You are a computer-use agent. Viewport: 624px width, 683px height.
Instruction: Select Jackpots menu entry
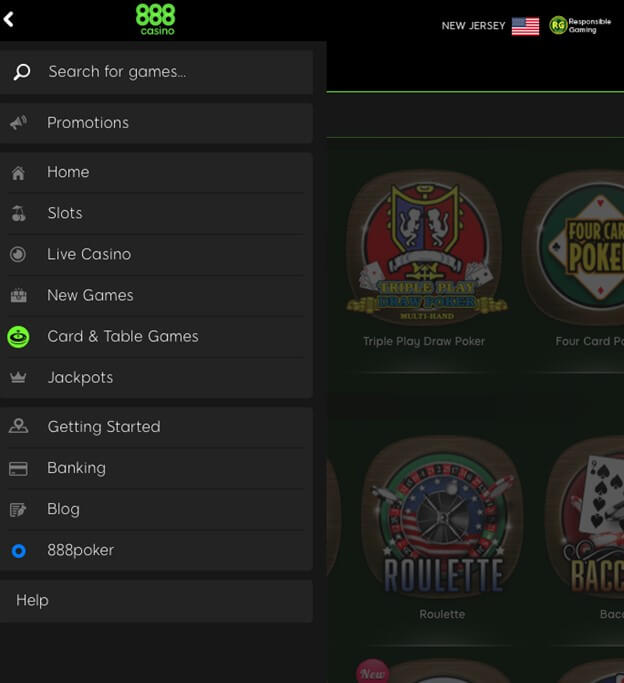pyautogui.click(x=156, y=378)
